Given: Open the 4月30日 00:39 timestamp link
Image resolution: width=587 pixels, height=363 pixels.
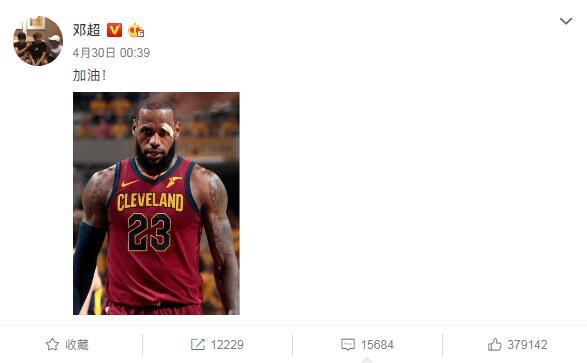Looking at the screenshot, I should click(111, 53).
